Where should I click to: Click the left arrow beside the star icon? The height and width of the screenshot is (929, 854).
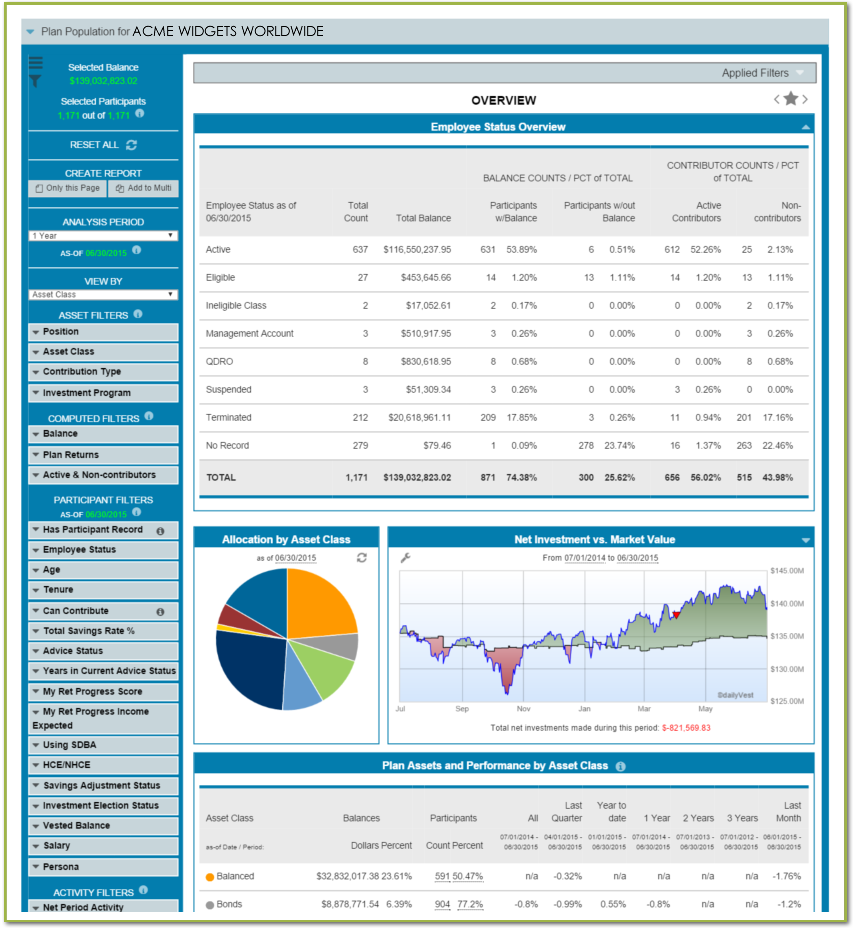776,99
